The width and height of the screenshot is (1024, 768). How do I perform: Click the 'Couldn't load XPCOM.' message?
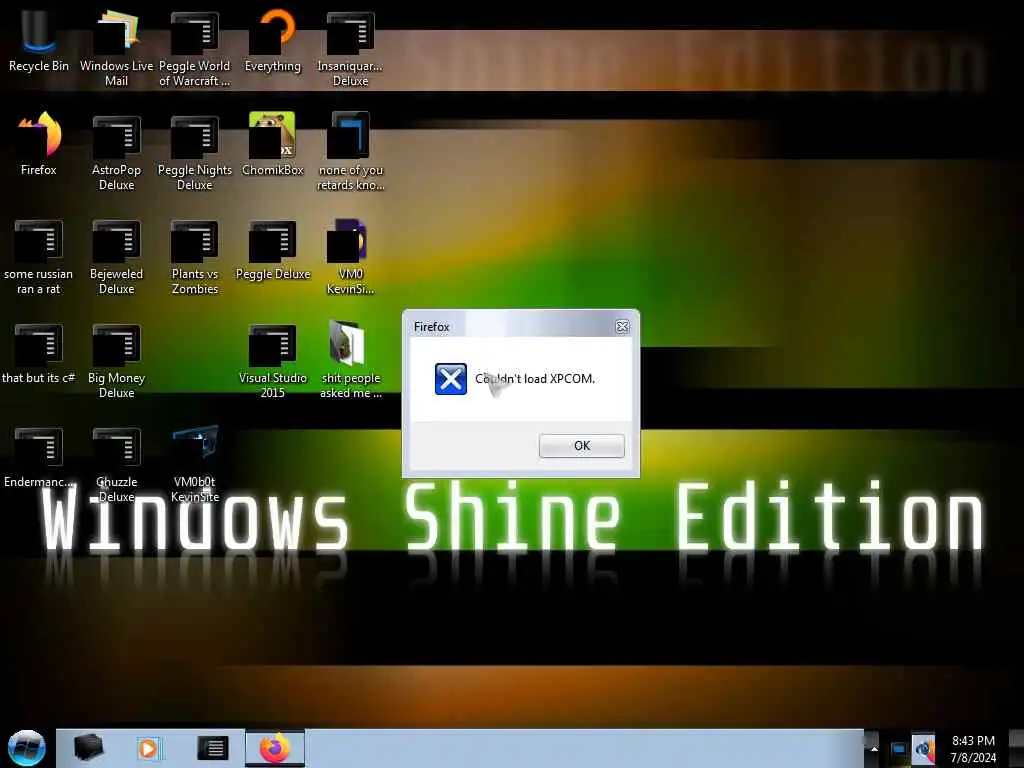(535, 379)
